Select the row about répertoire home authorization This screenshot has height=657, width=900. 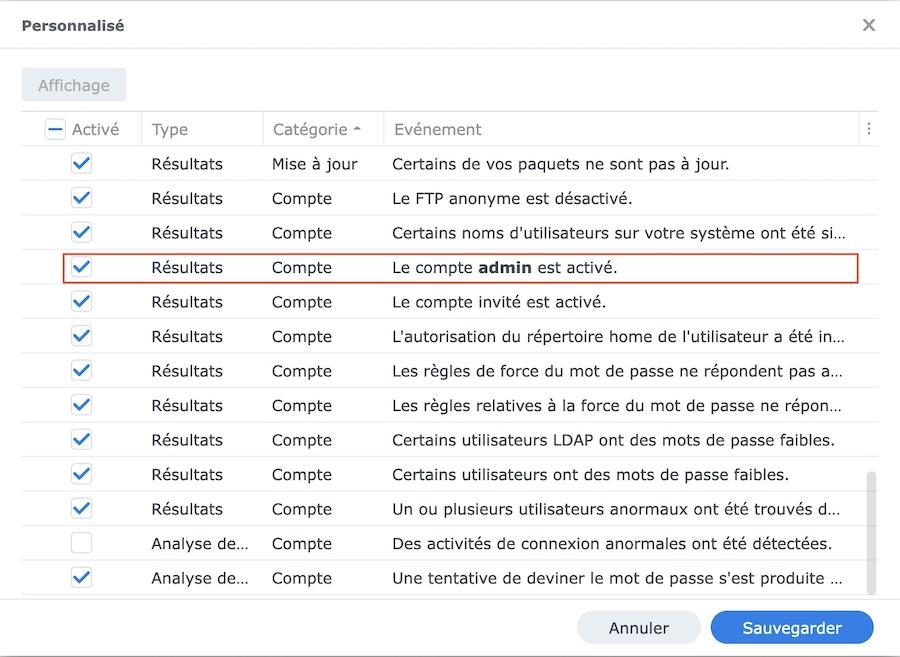point(617,336)
